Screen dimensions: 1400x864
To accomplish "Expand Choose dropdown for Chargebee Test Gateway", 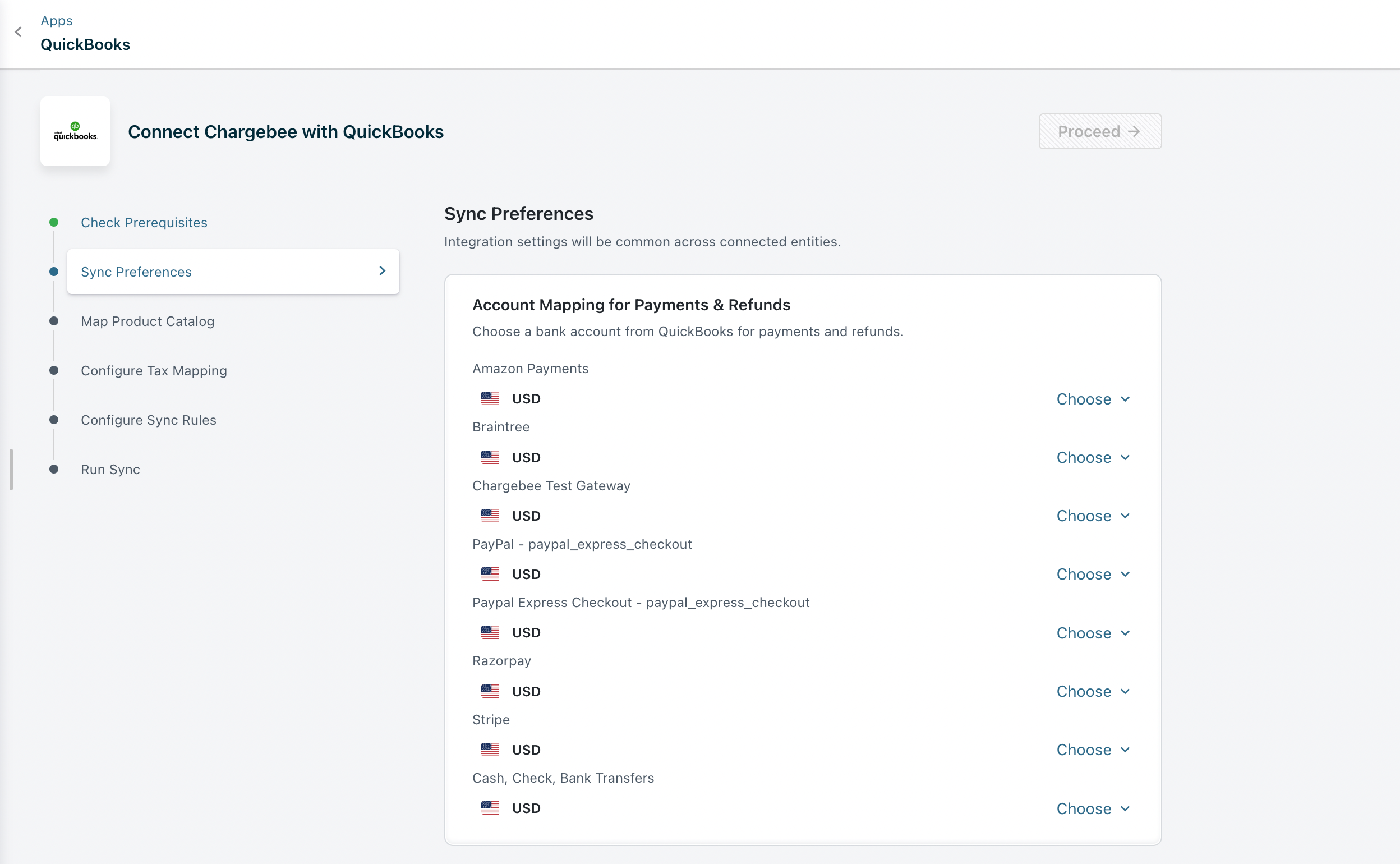I will click(1092, 516).
